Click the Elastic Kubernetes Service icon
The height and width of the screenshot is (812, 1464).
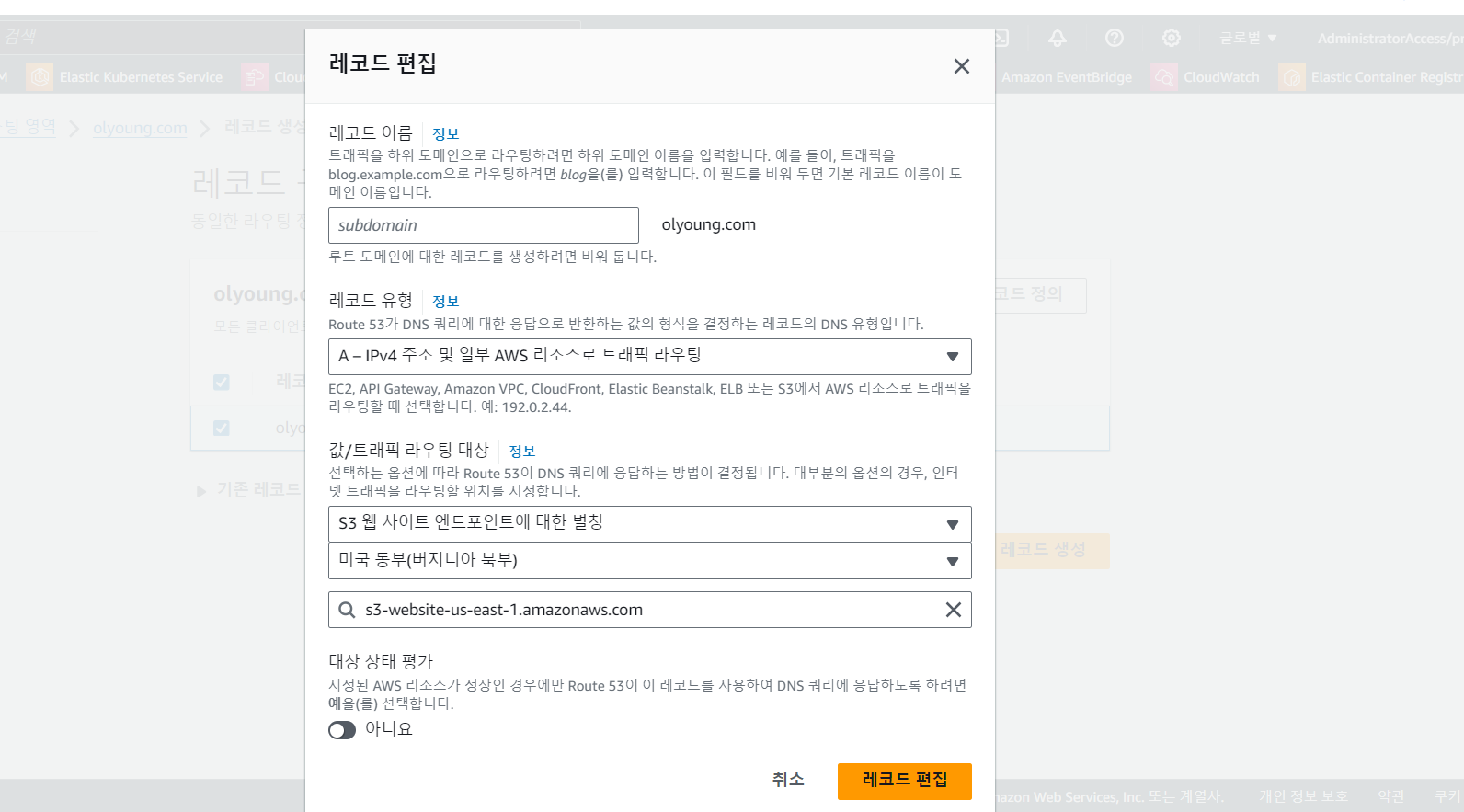(40, 77)
